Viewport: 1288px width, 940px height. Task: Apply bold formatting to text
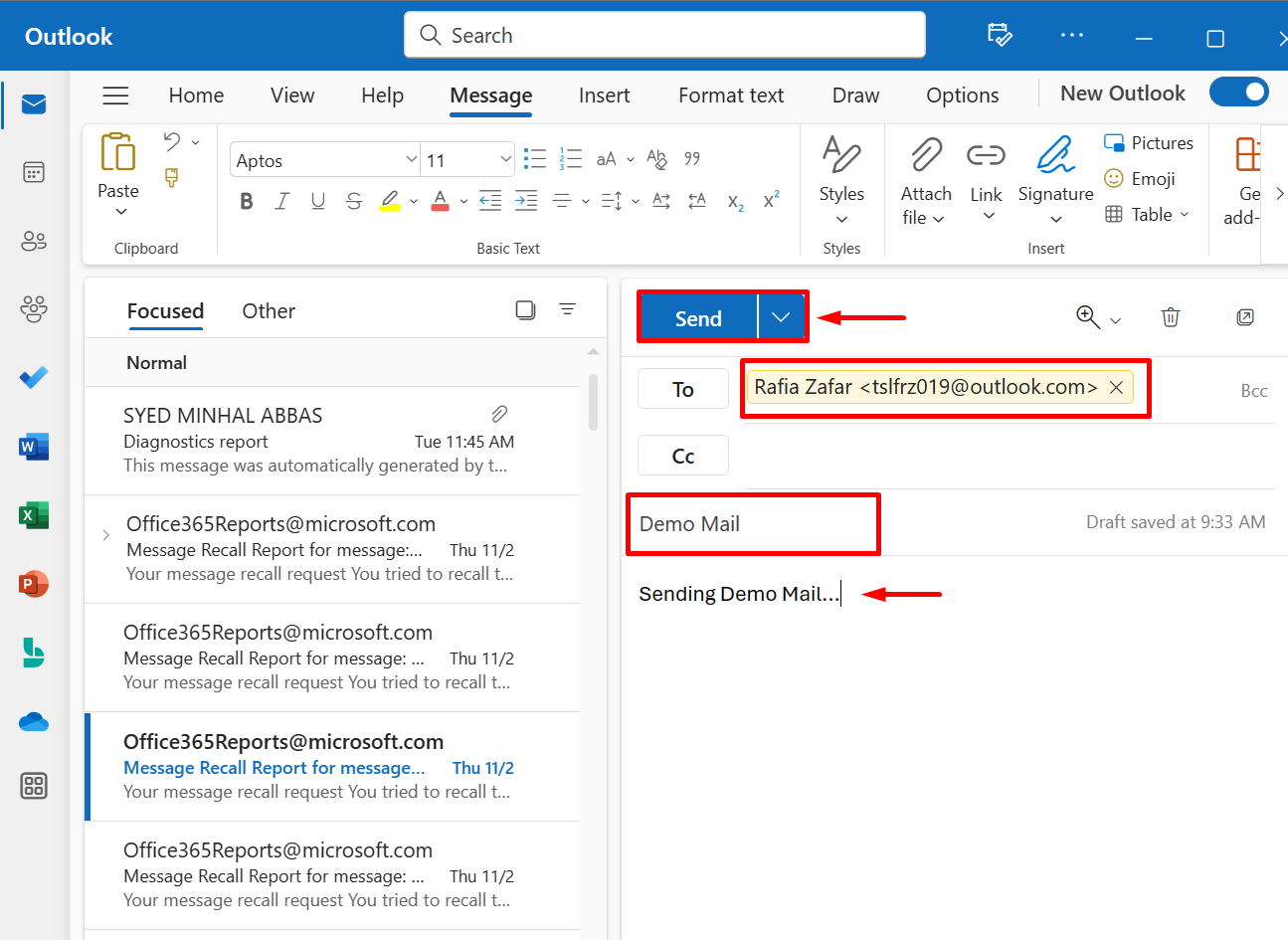click(247, 202)
